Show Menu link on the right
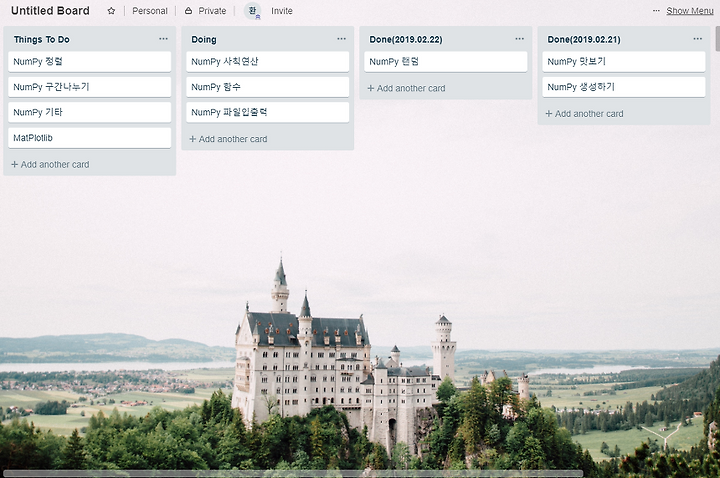This screenshot has width=720, height=478. coord(690,11)
